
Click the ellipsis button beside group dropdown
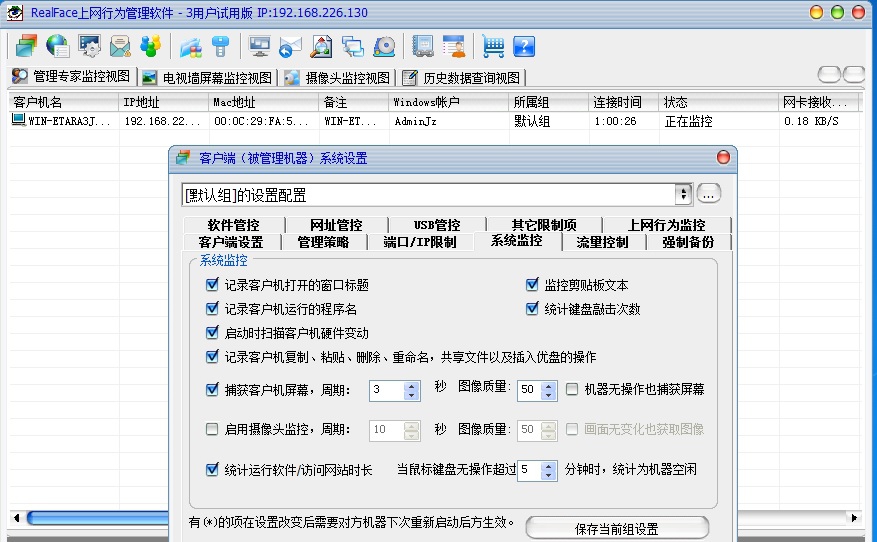point(709,194)
